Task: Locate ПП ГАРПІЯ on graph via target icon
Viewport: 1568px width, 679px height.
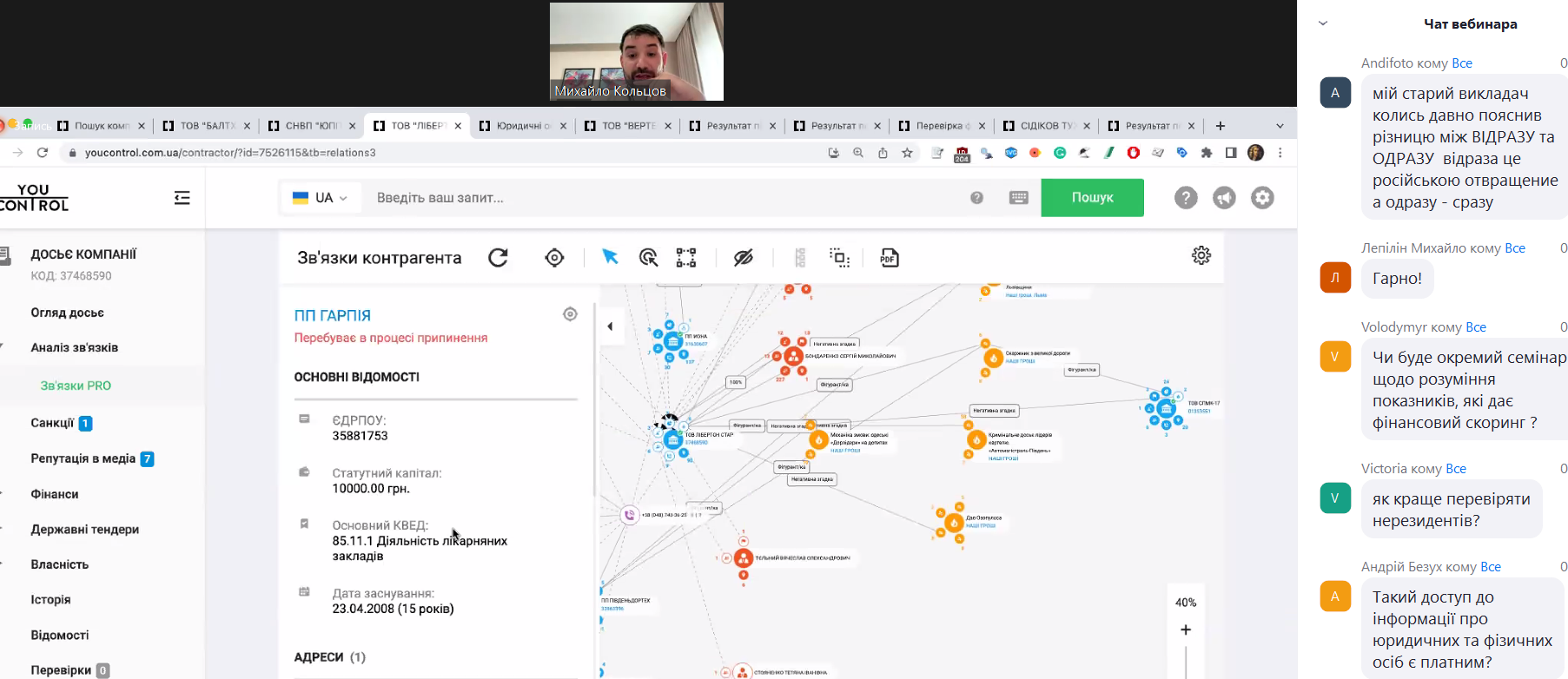Action: click(x=570, y=314)
